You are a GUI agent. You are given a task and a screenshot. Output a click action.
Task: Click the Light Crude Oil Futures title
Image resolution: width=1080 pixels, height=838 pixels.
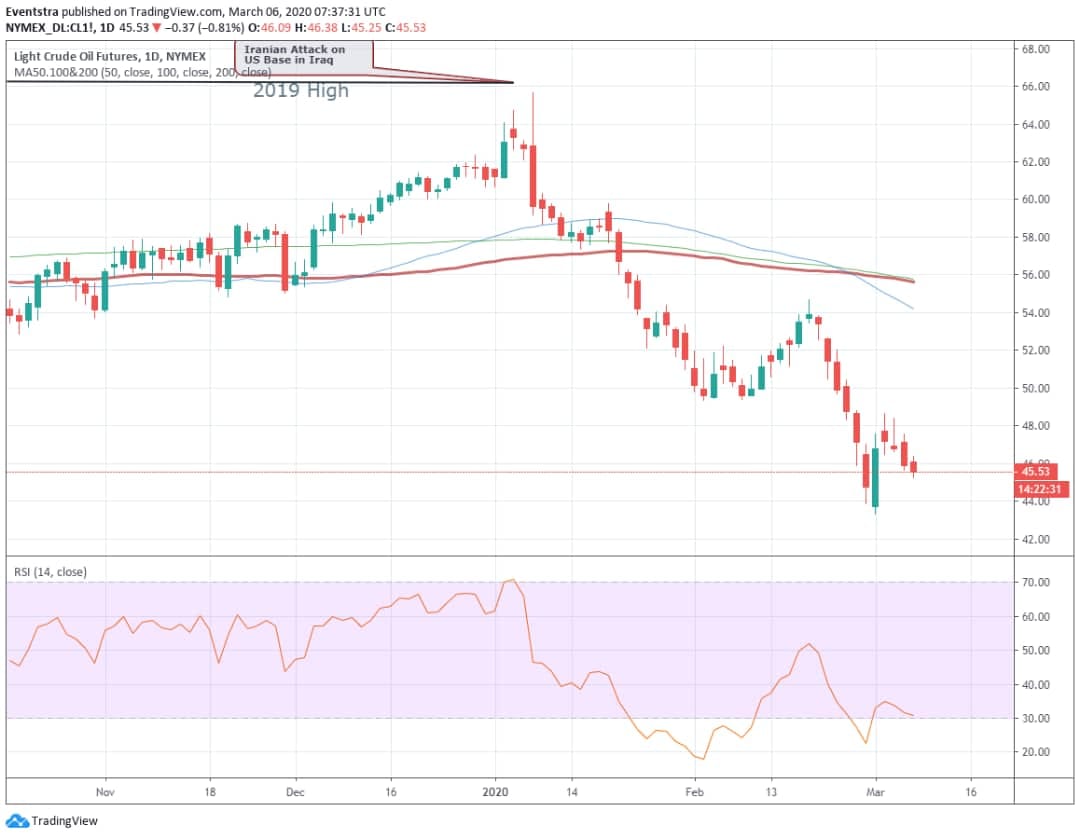click(x=110, y=56)
